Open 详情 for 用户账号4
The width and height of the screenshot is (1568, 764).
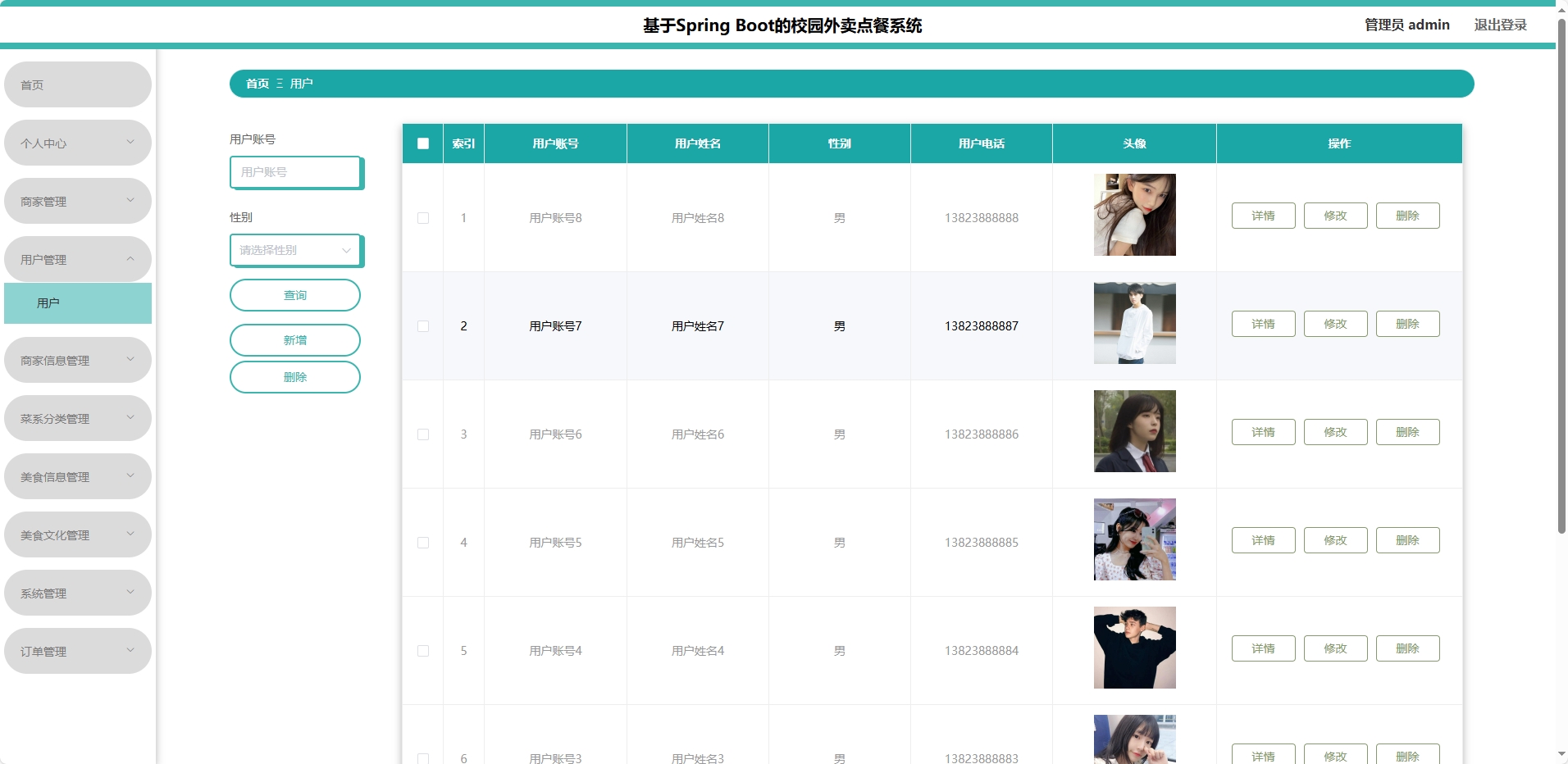(1264, 648)
